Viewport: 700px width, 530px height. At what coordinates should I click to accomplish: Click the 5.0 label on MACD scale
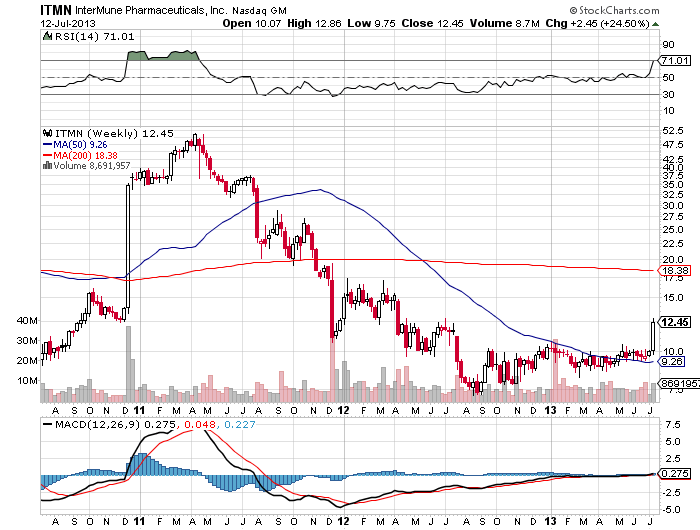[673, 442]
